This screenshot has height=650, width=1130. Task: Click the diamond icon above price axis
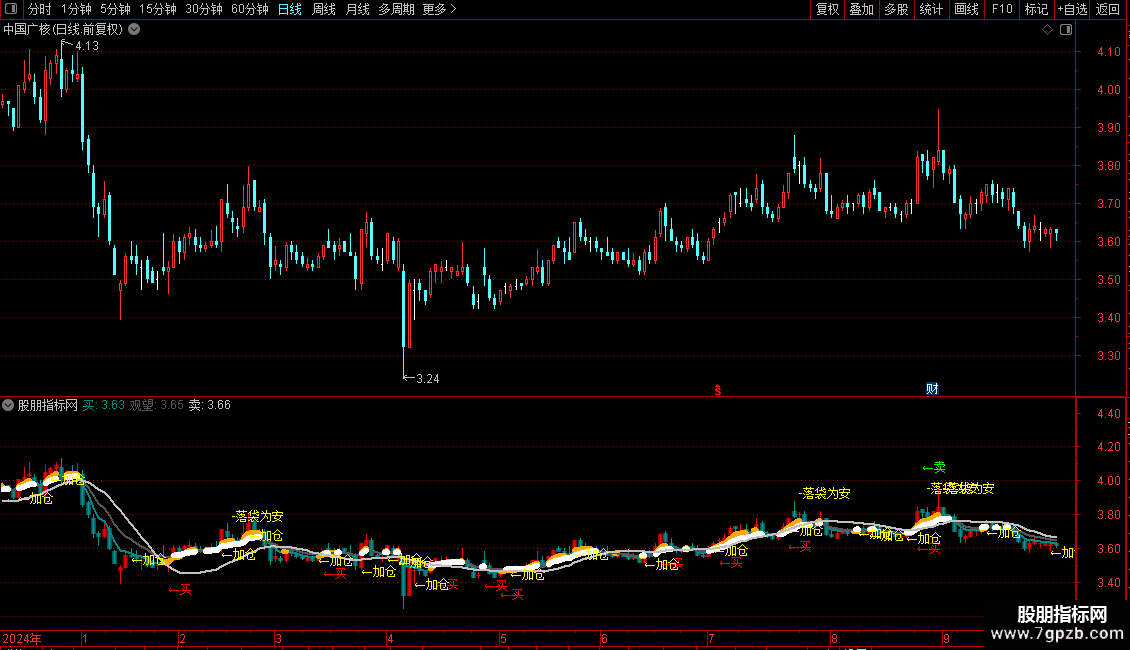point(1048,30)
